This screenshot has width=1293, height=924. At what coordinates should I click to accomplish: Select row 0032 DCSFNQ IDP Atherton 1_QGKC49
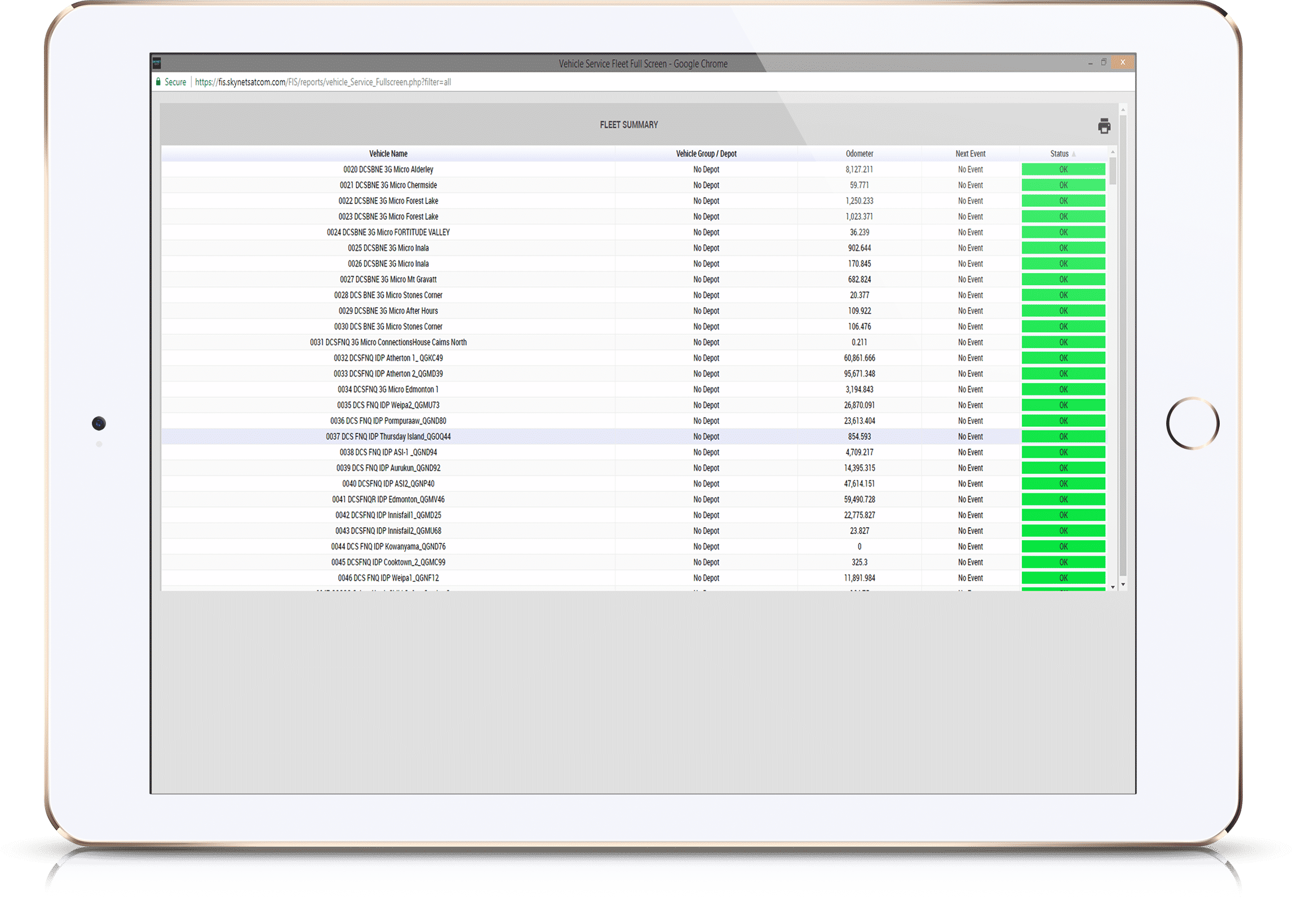coord(634,358)
